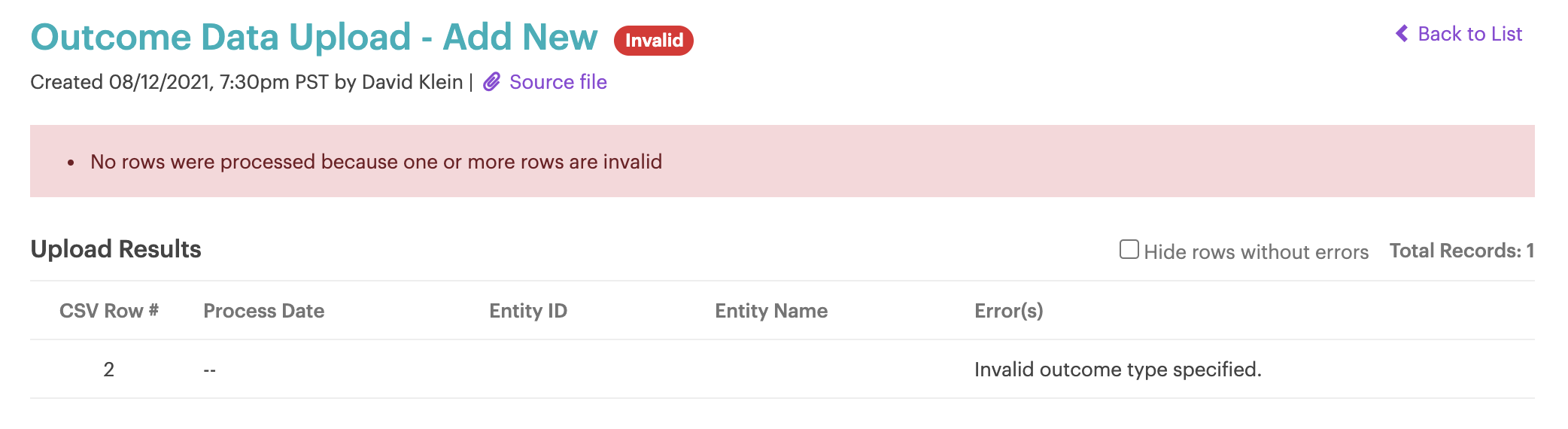Image resolution: width=1568 pixels, height=429 pixels.
Task: Enable Hide rows without errors checkbox
Action: [x=1129, y=250]
